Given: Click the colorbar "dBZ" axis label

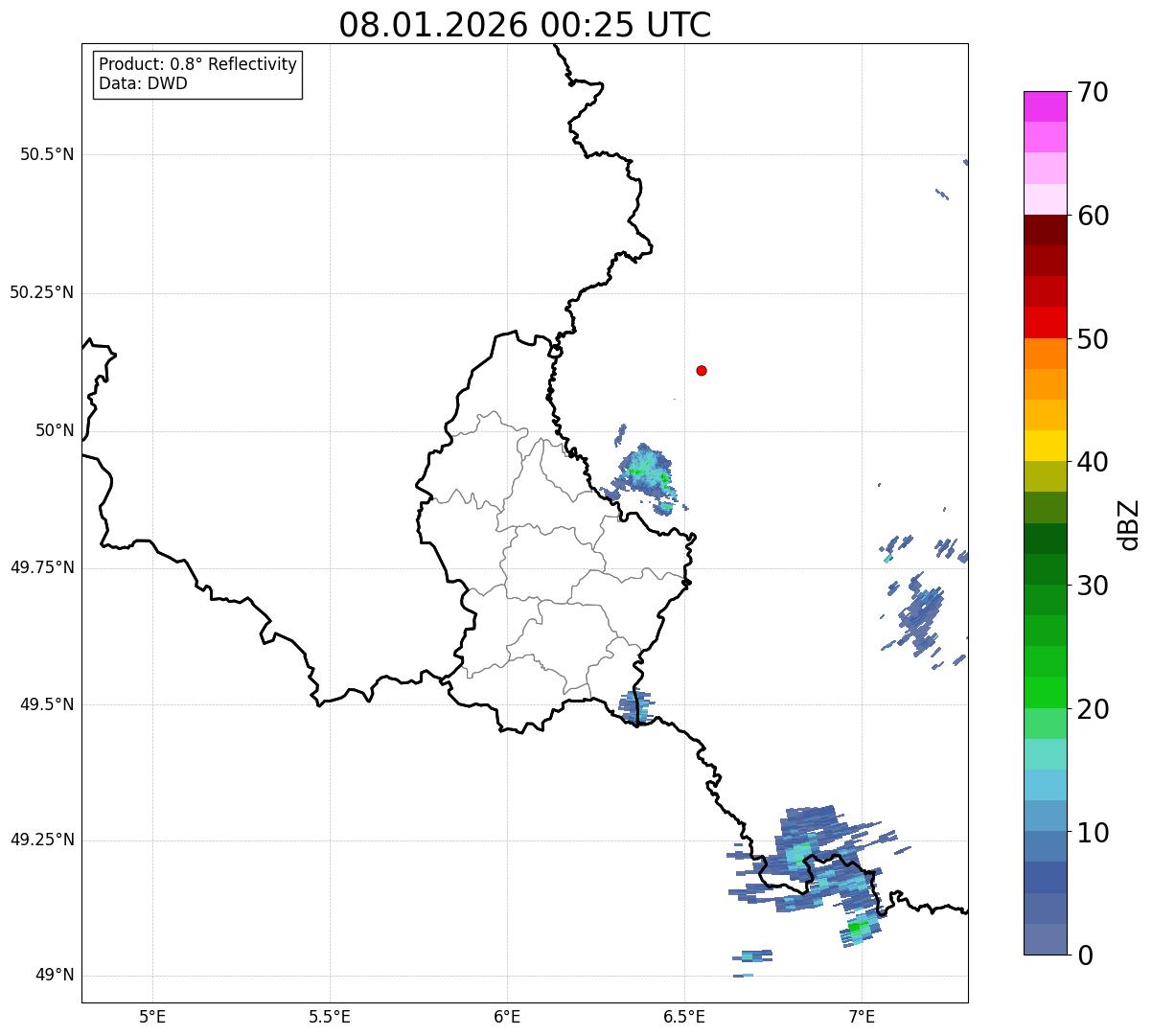Looking at the screenshot, I should [1129, 524].
